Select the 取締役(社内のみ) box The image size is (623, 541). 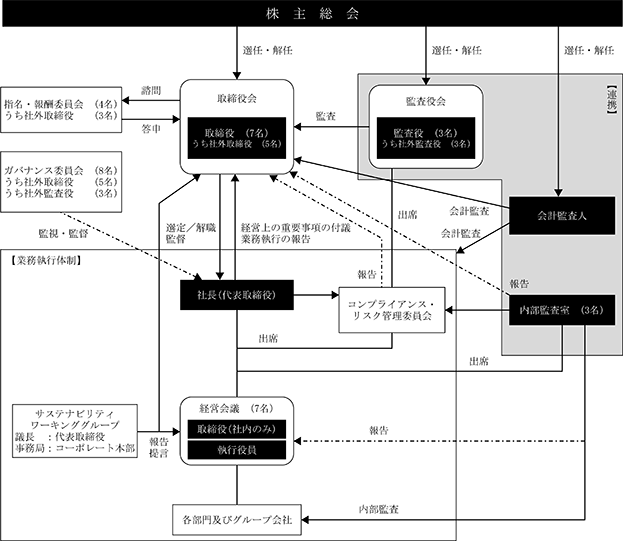click(237, 429)
